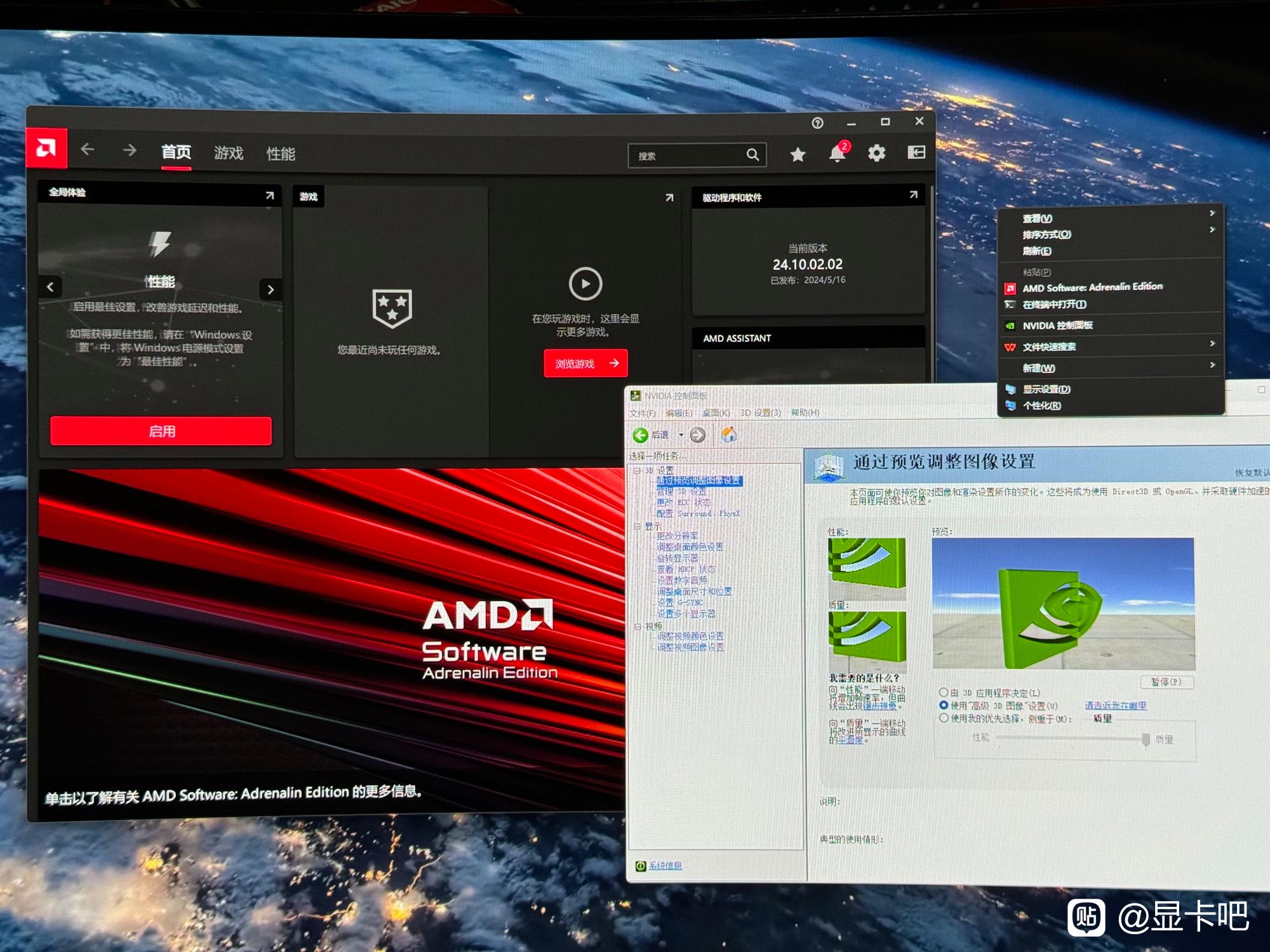Collapse the 视频 tree node

pos(638,626)
